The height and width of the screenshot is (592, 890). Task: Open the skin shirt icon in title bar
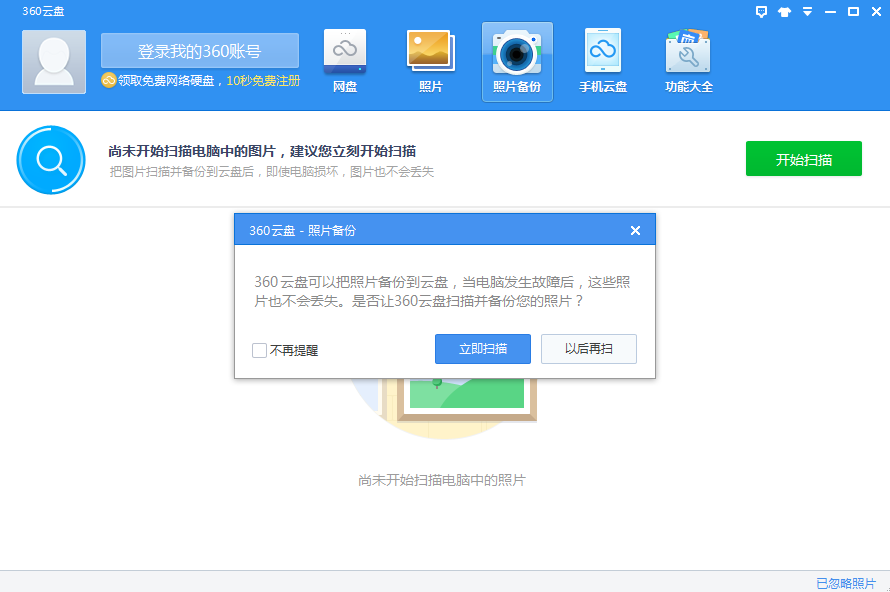[x=784, y=12]
